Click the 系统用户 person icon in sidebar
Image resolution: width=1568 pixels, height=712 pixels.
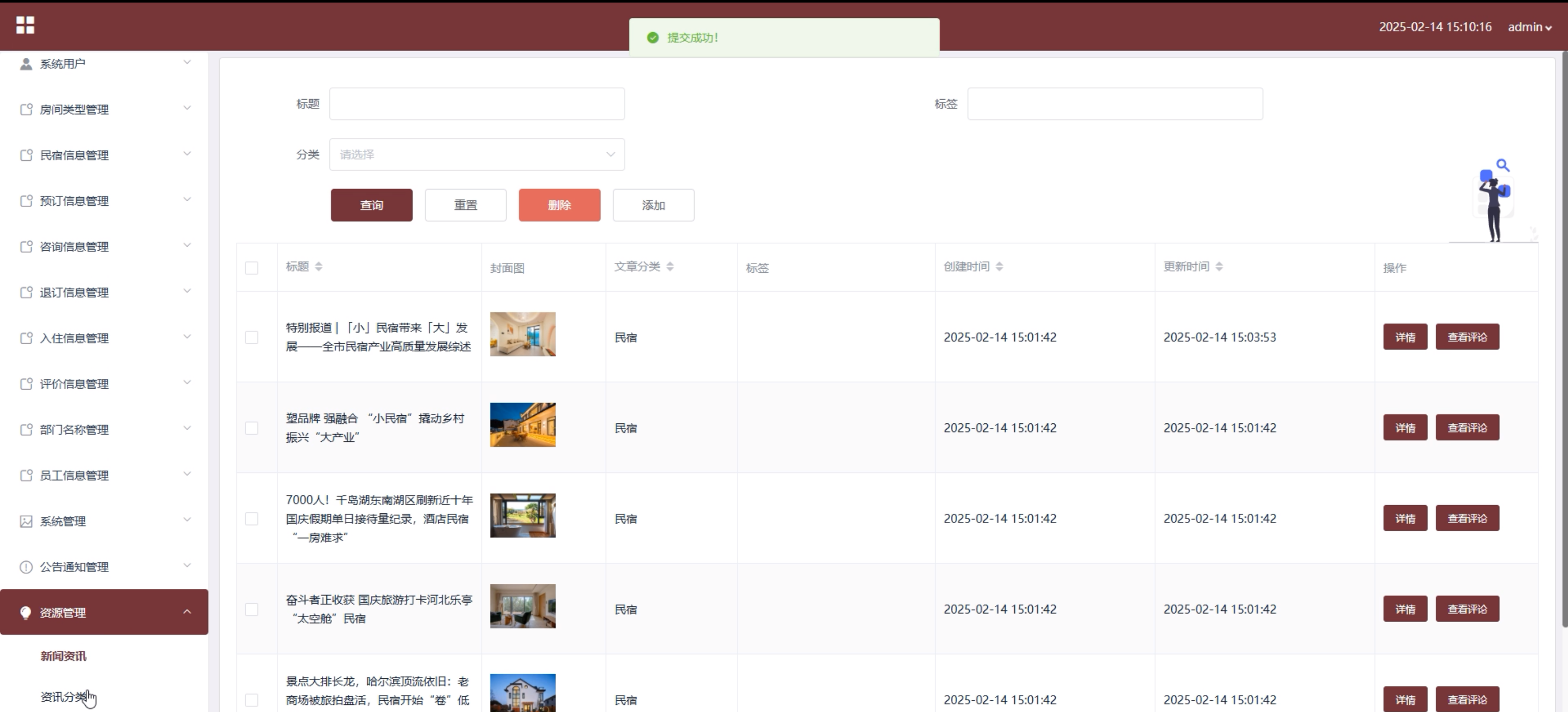tap(26, 64)
